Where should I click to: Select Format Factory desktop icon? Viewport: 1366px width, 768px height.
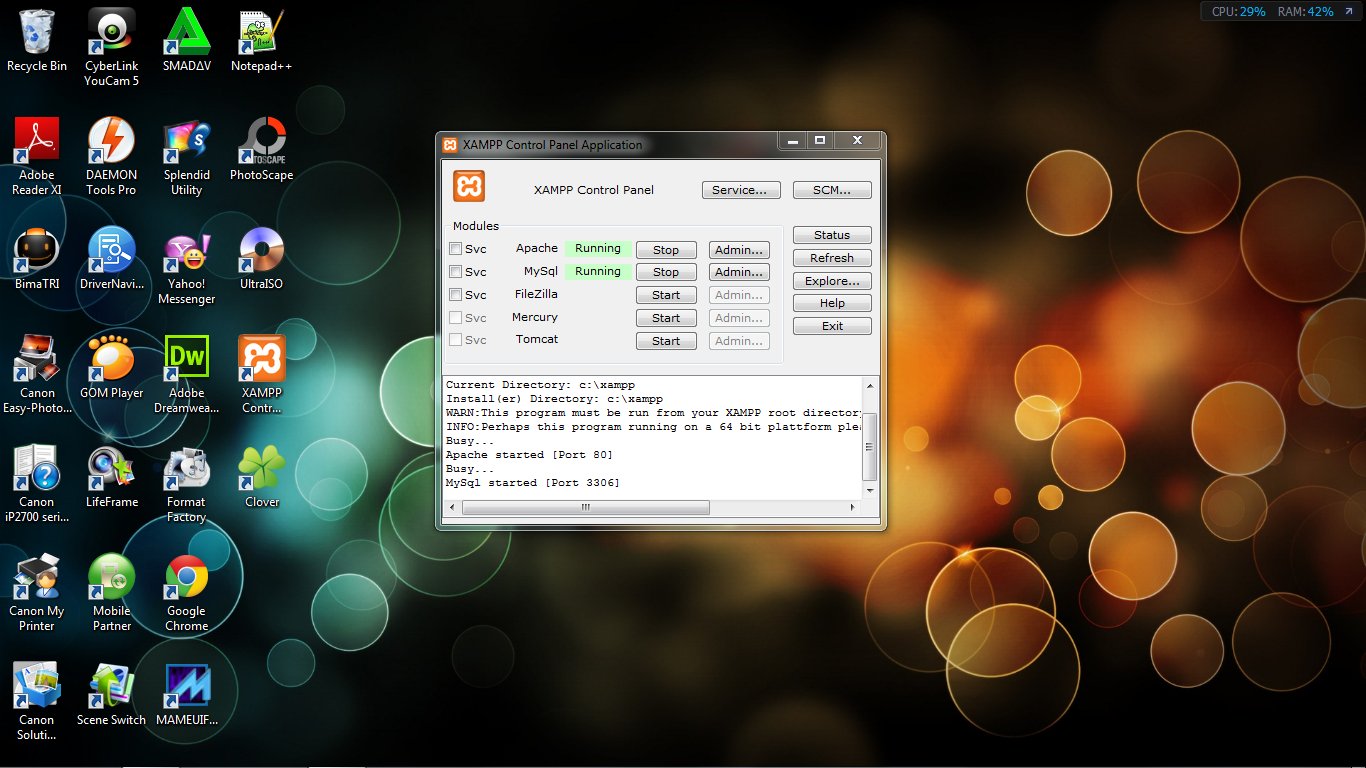[x=187, y=483]
